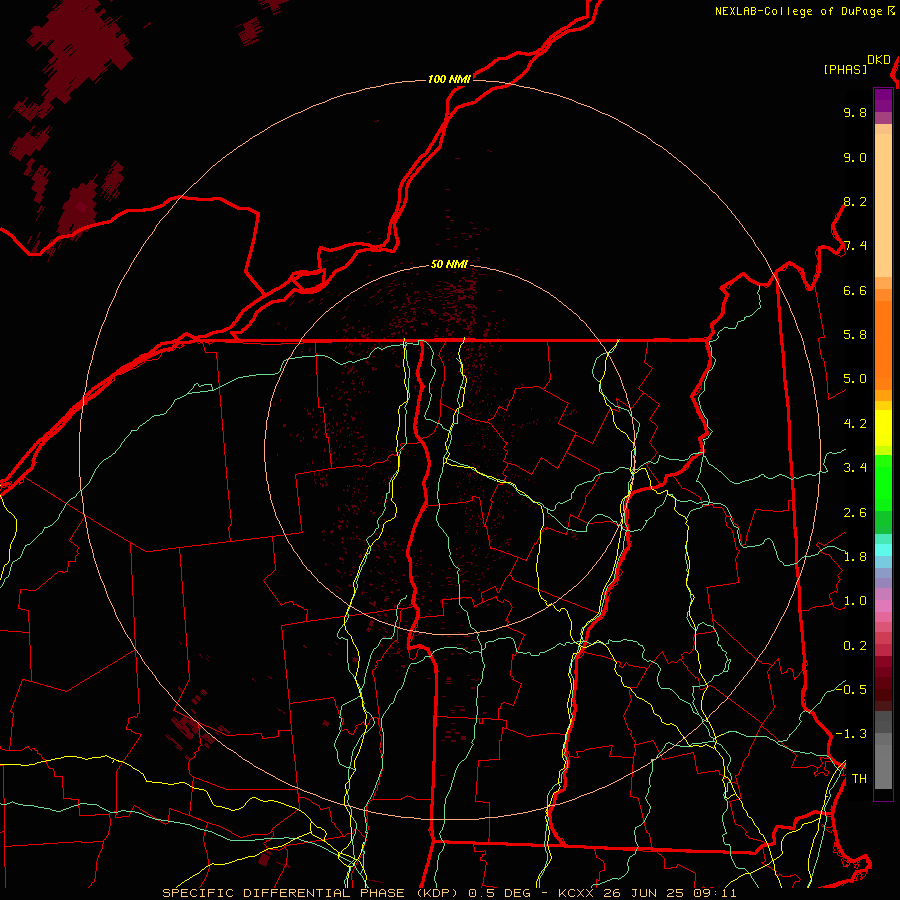The width and height of the screenshot is (900, 900).
Task: Pick the cyan band on the color scale
Action: [x=883, y=550]
